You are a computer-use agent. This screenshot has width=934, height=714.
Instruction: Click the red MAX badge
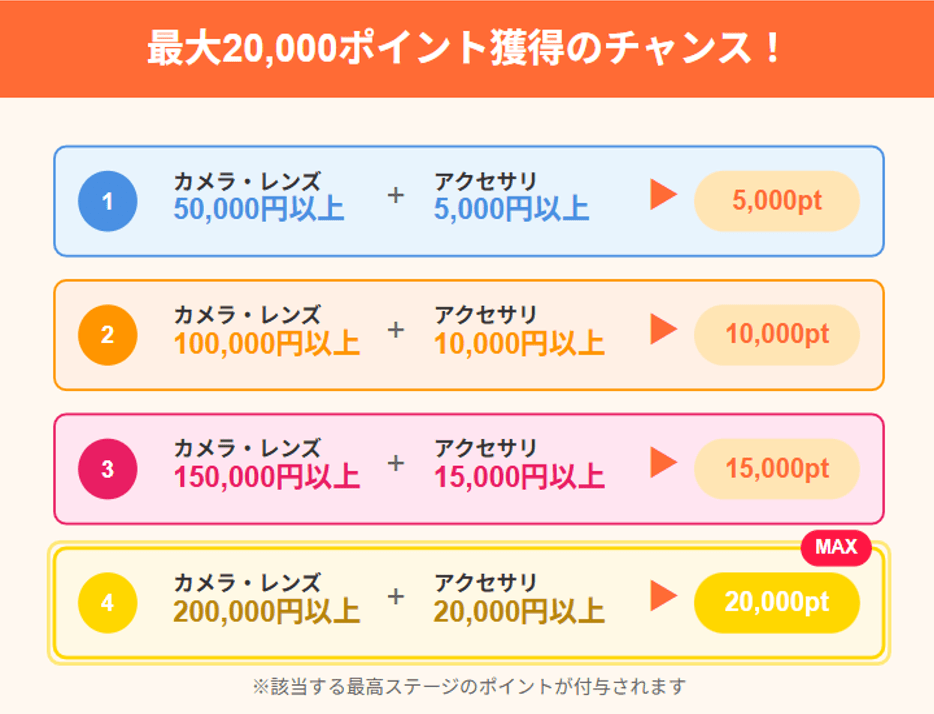(836, 547)
